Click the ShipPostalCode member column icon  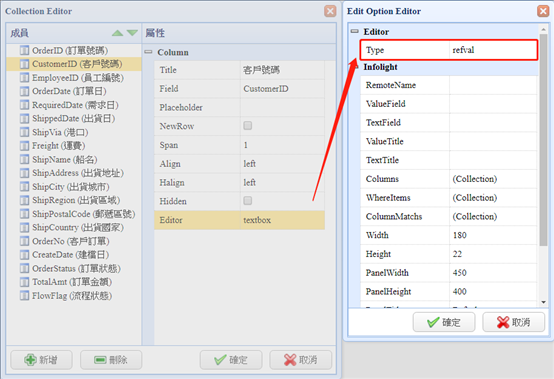click(24, 214)
